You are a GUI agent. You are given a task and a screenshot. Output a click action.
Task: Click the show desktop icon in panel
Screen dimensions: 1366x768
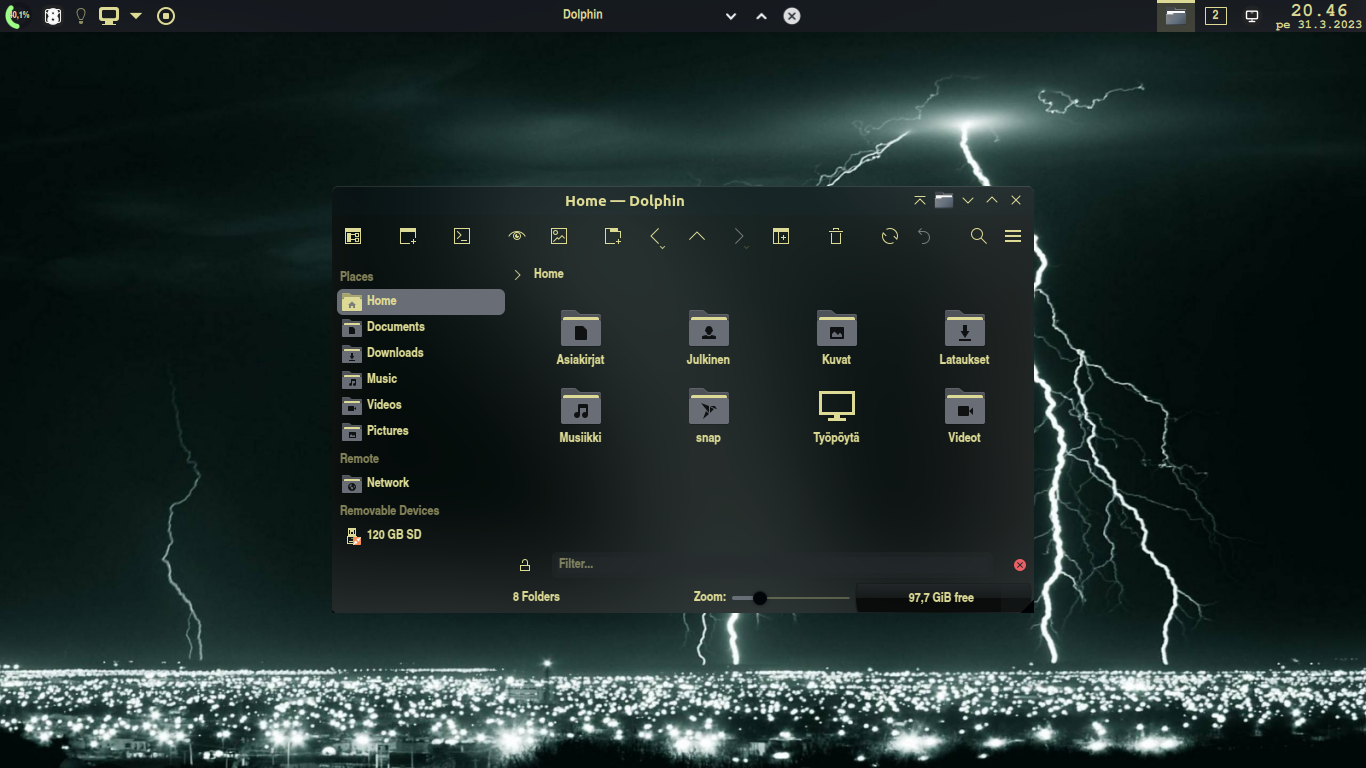[x=1252, y=16]
